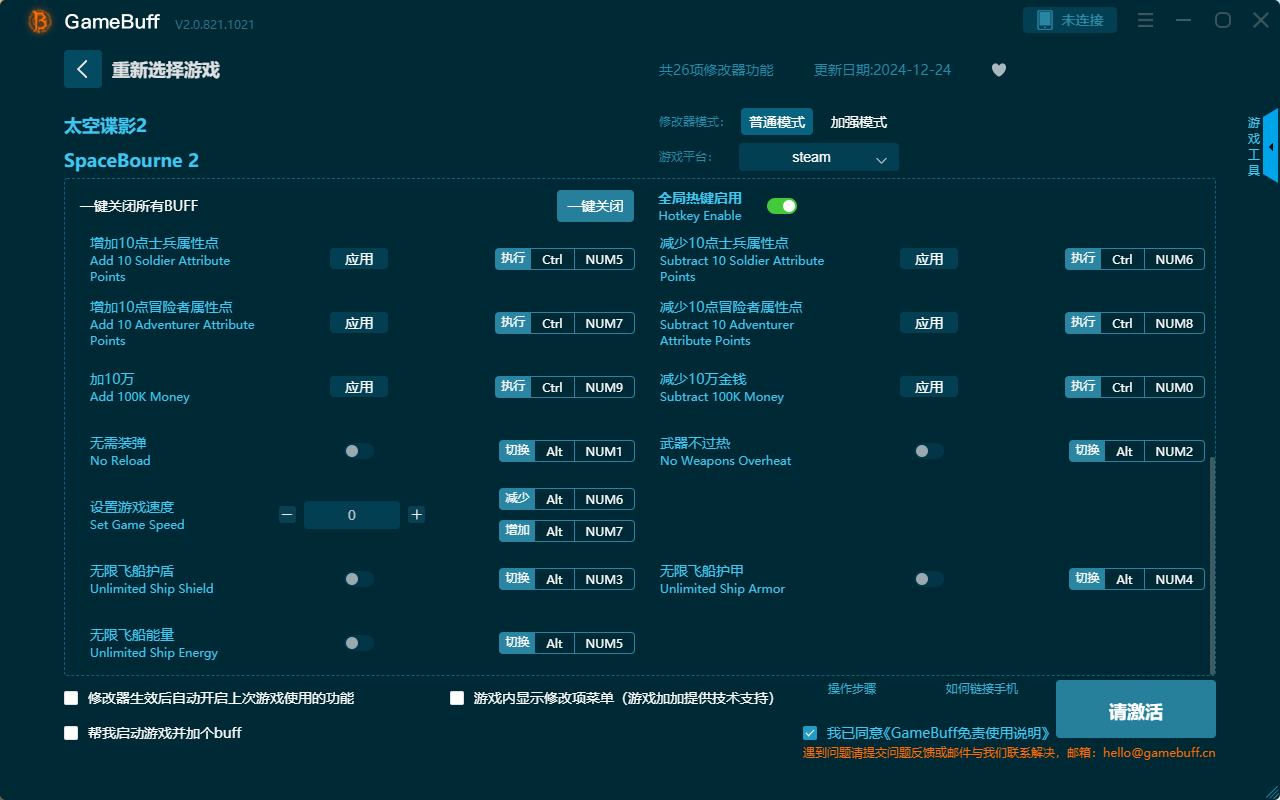Disable the Hotkey Enable global switch
The image size is (1280, 800).
point(782,205)
